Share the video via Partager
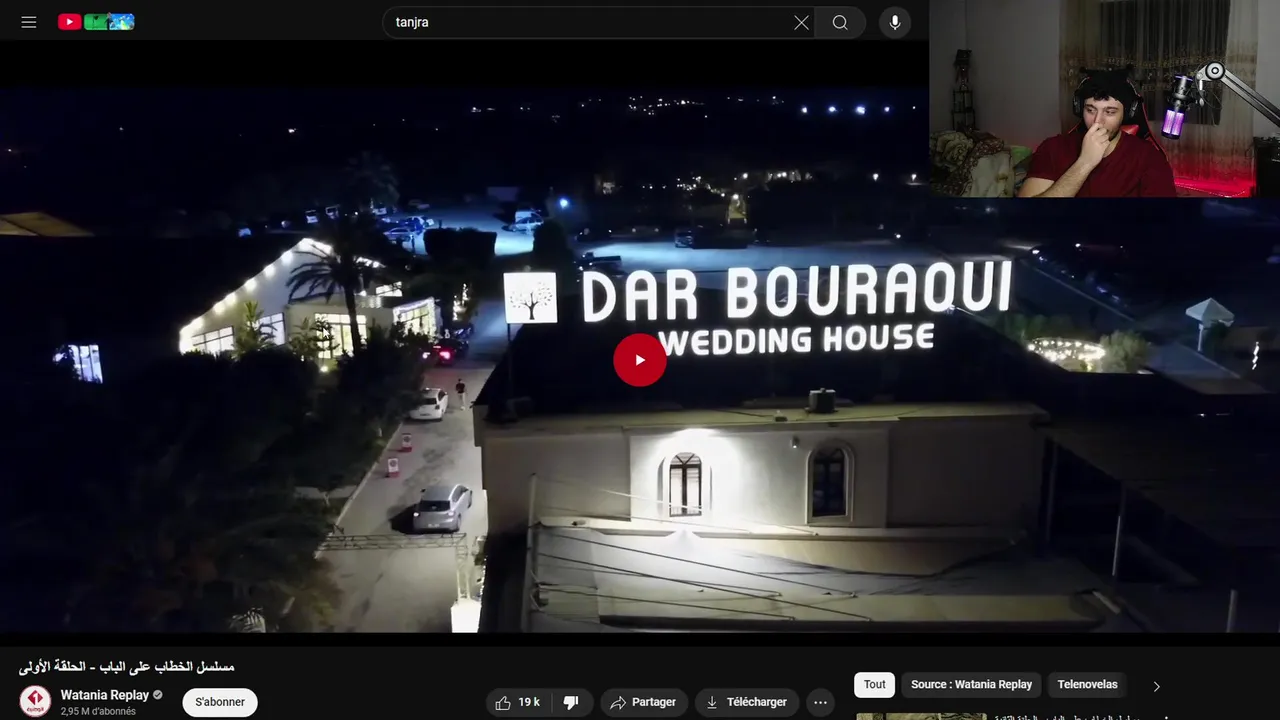This screenshot has height=720, width=1280. [644, 702]
